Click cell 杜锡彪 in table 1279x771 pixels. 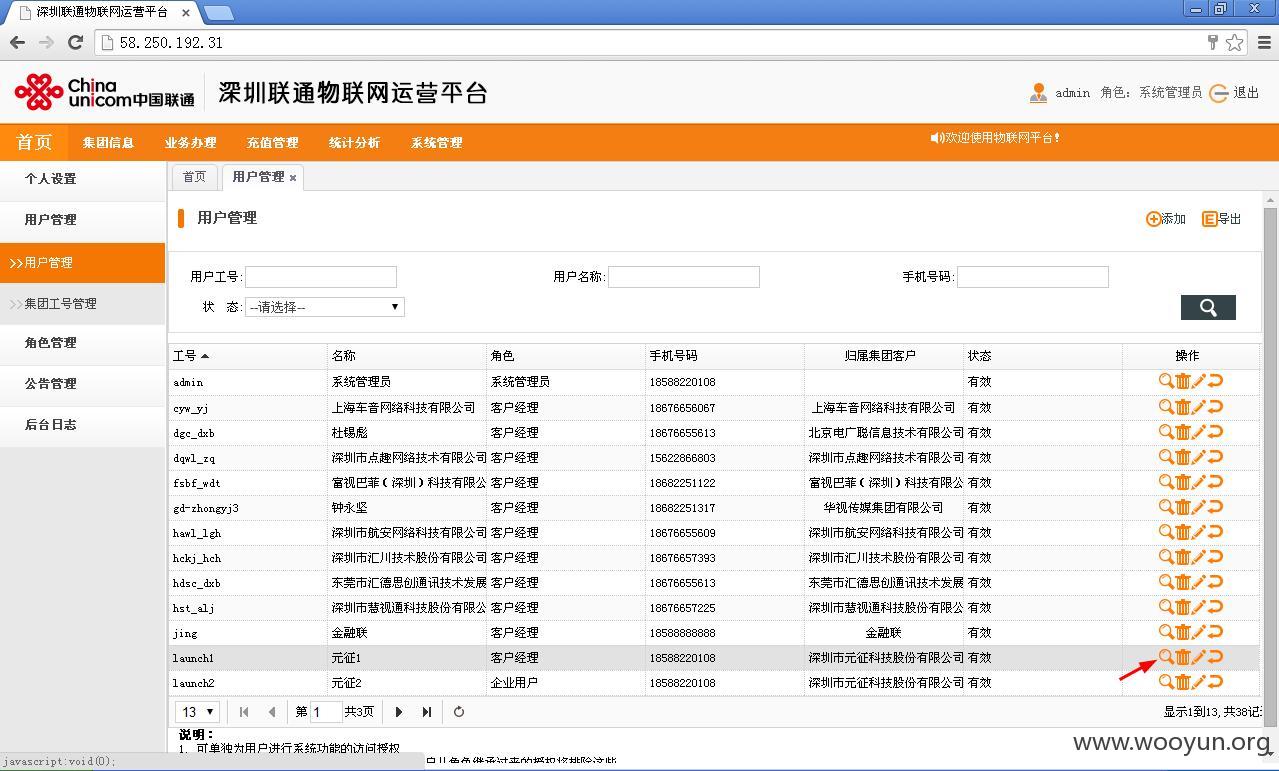point(350,433)
